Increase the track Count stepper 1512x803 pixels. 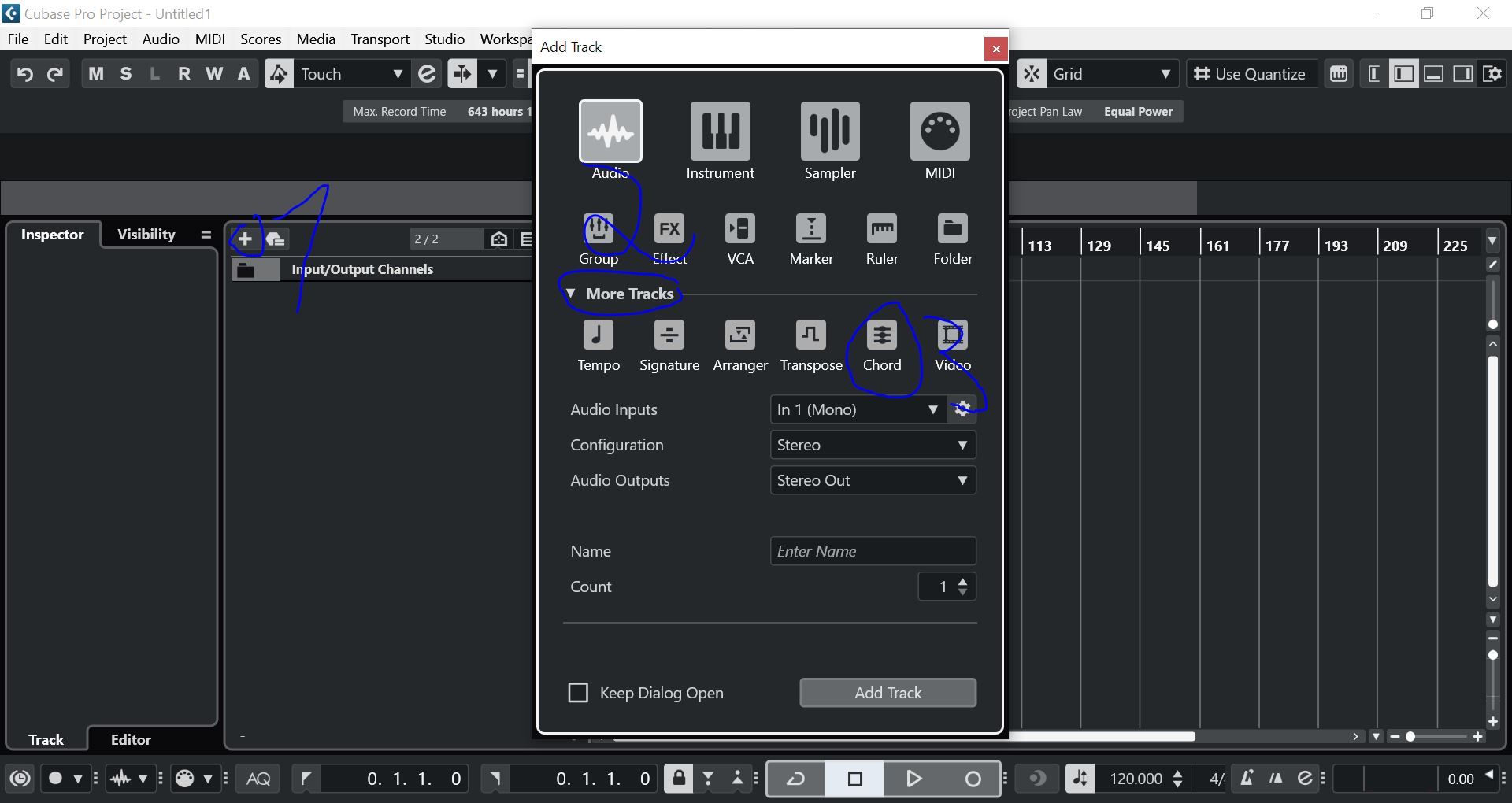pyautogui.click(x=963, y=582)
